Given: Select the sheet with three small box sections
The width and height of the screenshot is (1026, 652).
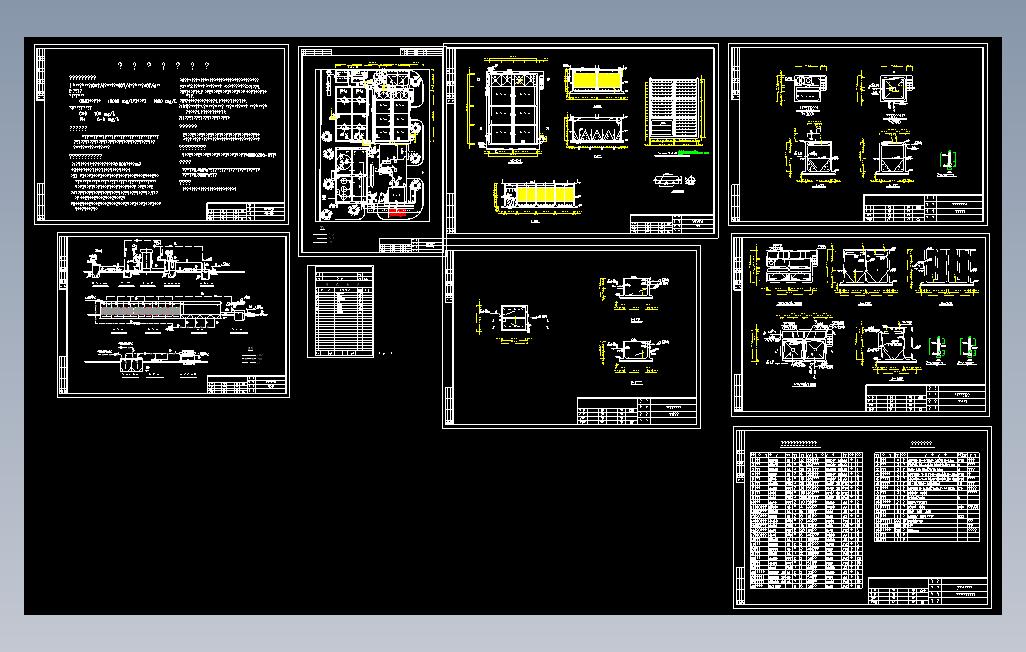Looking at the screenshot, I should pos(572,337).
